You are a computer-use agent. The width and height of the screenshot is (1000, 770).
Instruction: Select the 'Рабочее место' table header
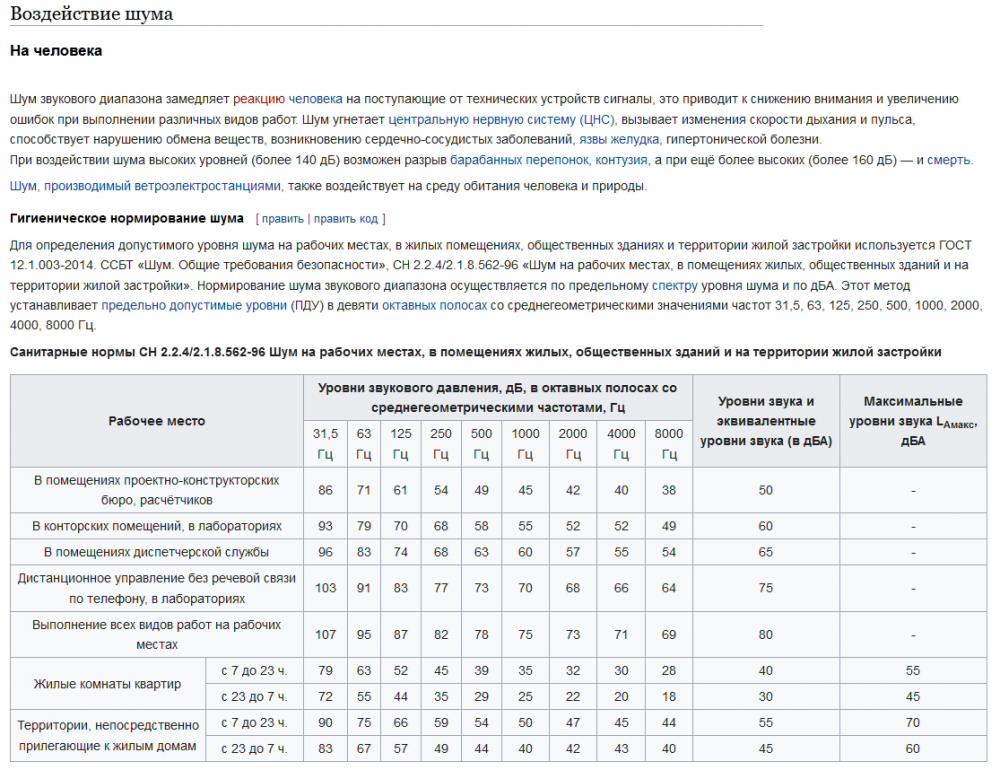[x=157, y=421]
